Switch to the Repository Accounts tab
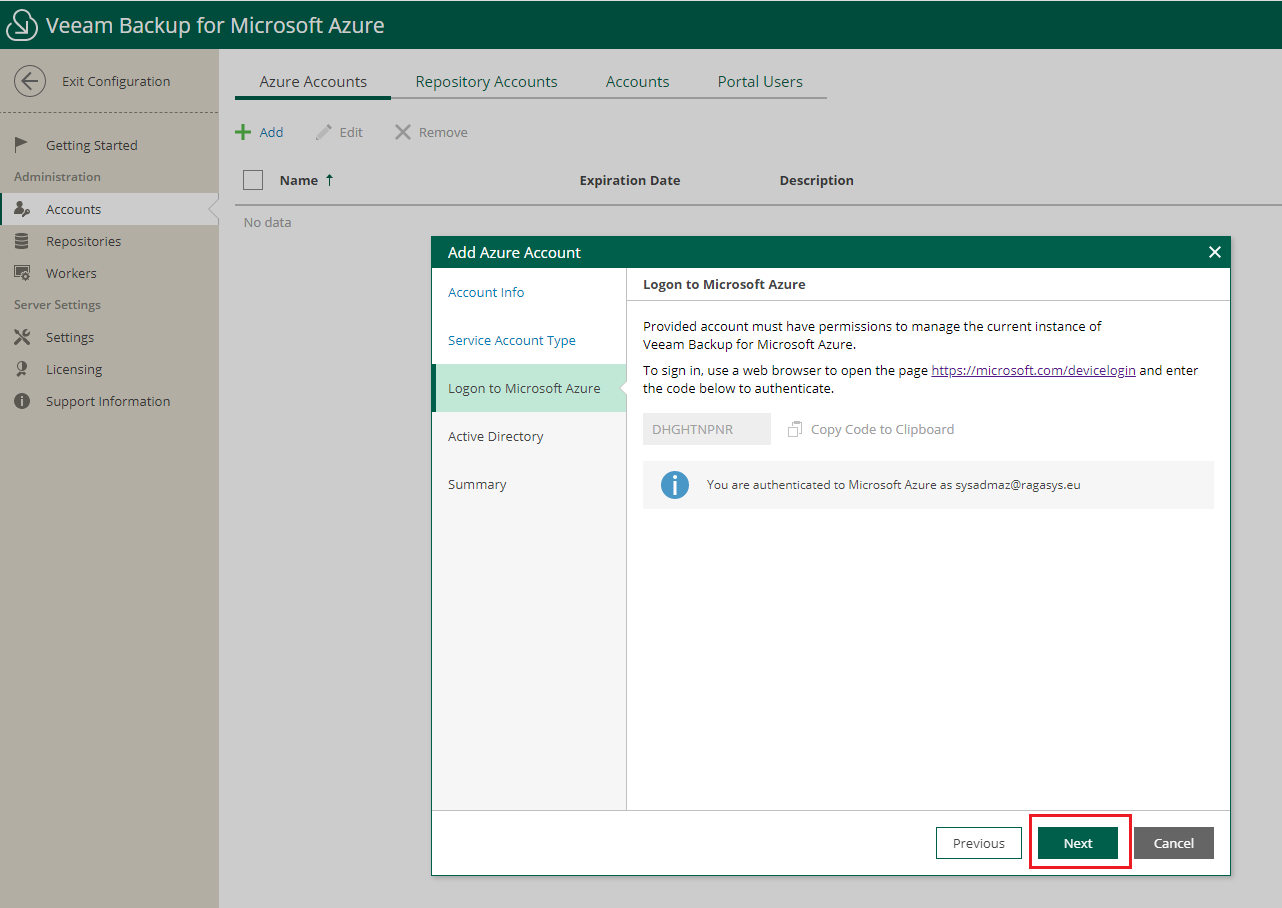This screenshot has width=1282, height=908. point(486,81)
